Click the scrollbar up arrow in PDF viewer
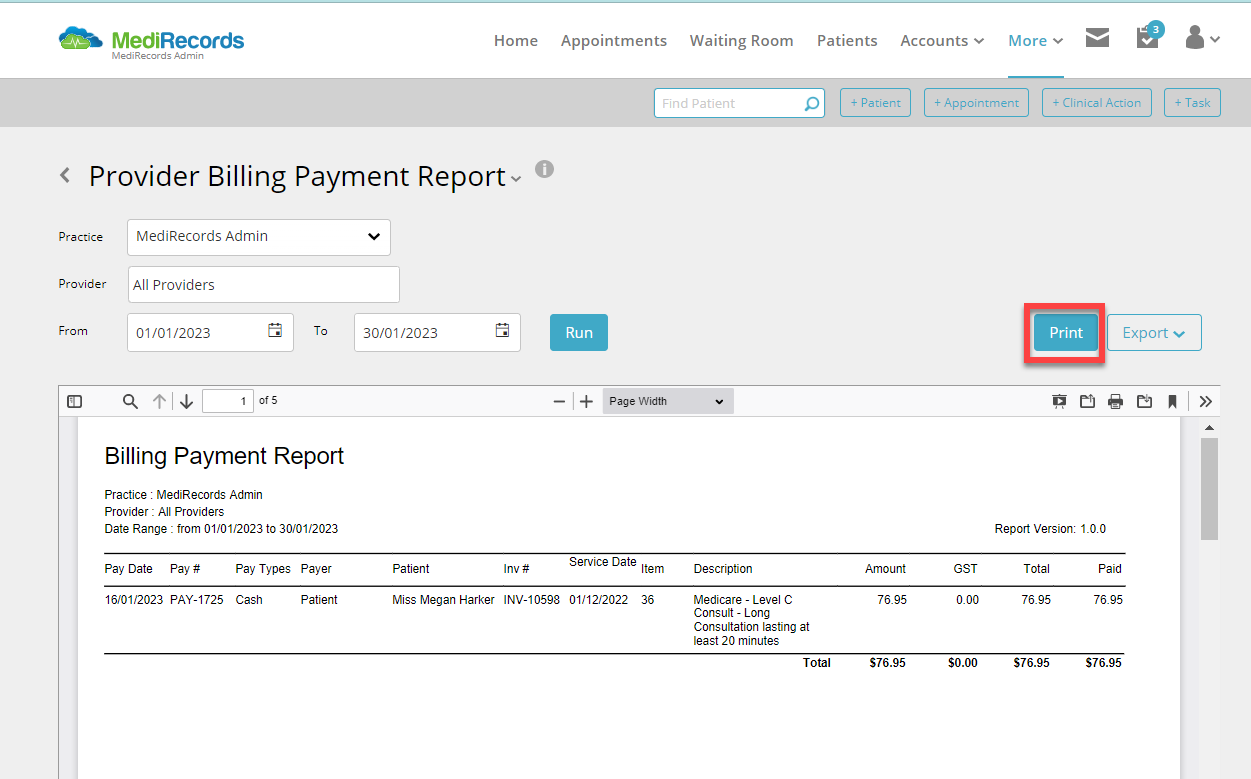 click(1209, 428)
